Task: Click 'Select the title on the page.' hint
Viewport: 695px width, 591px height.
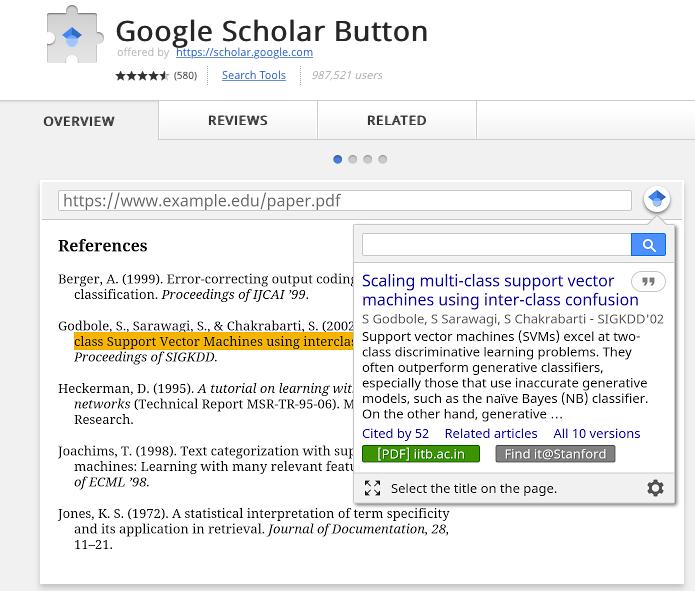Action: click(x=474, y=489)
